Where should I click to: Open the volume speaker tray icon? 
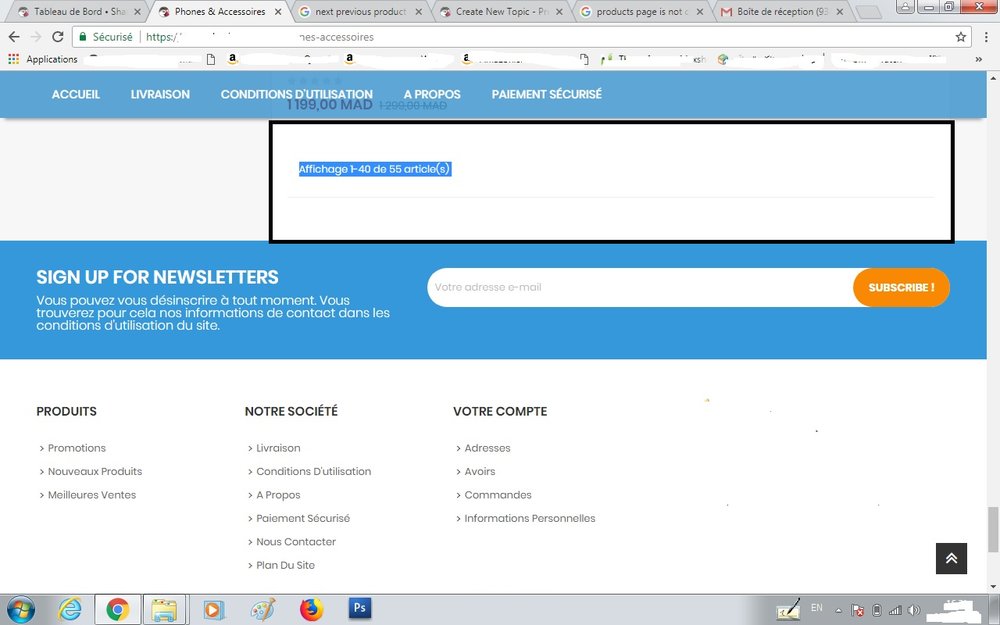pos(913,610)
